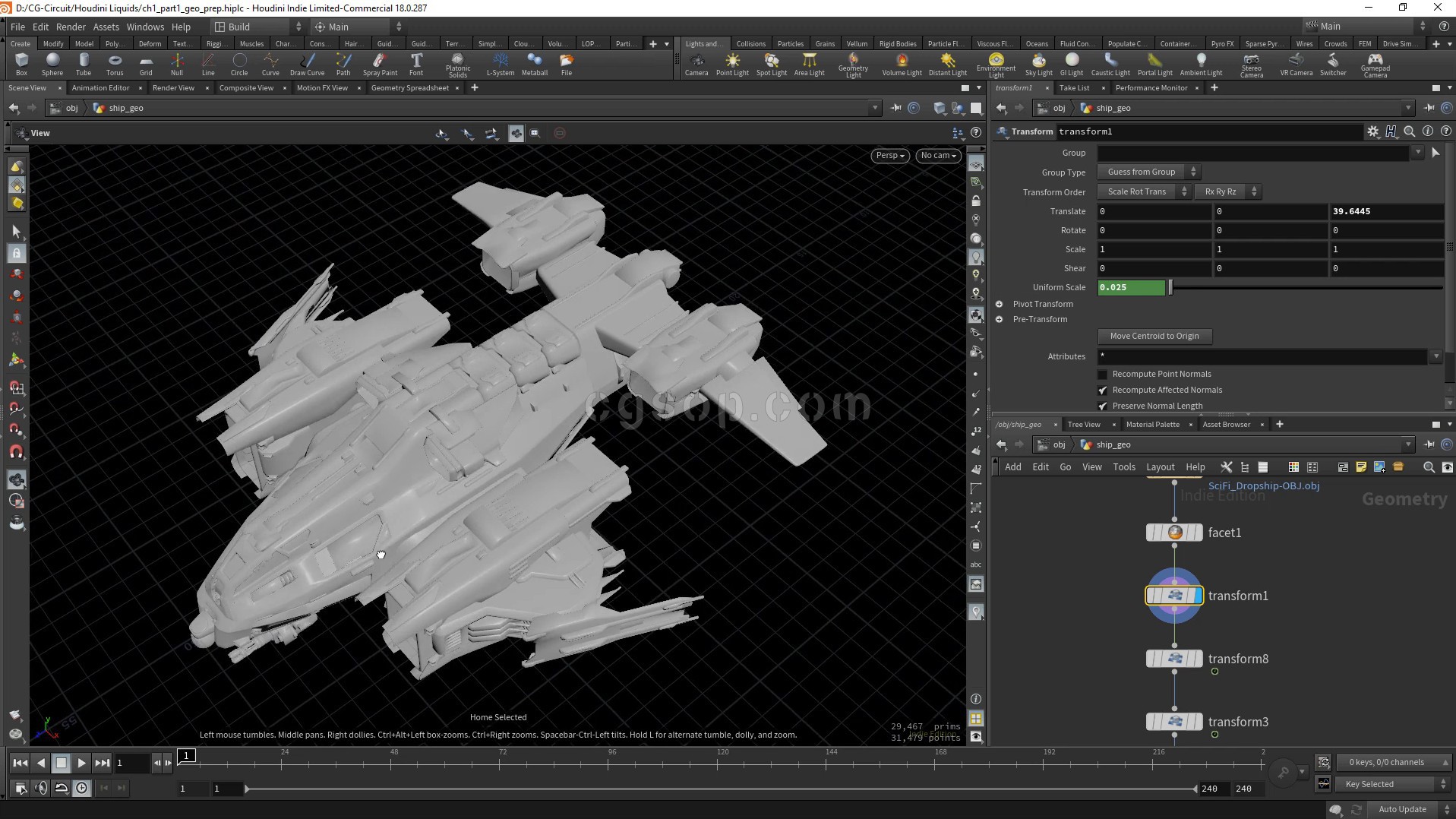Switch to the Geometry Spreadsheet tab

(409, 88)
